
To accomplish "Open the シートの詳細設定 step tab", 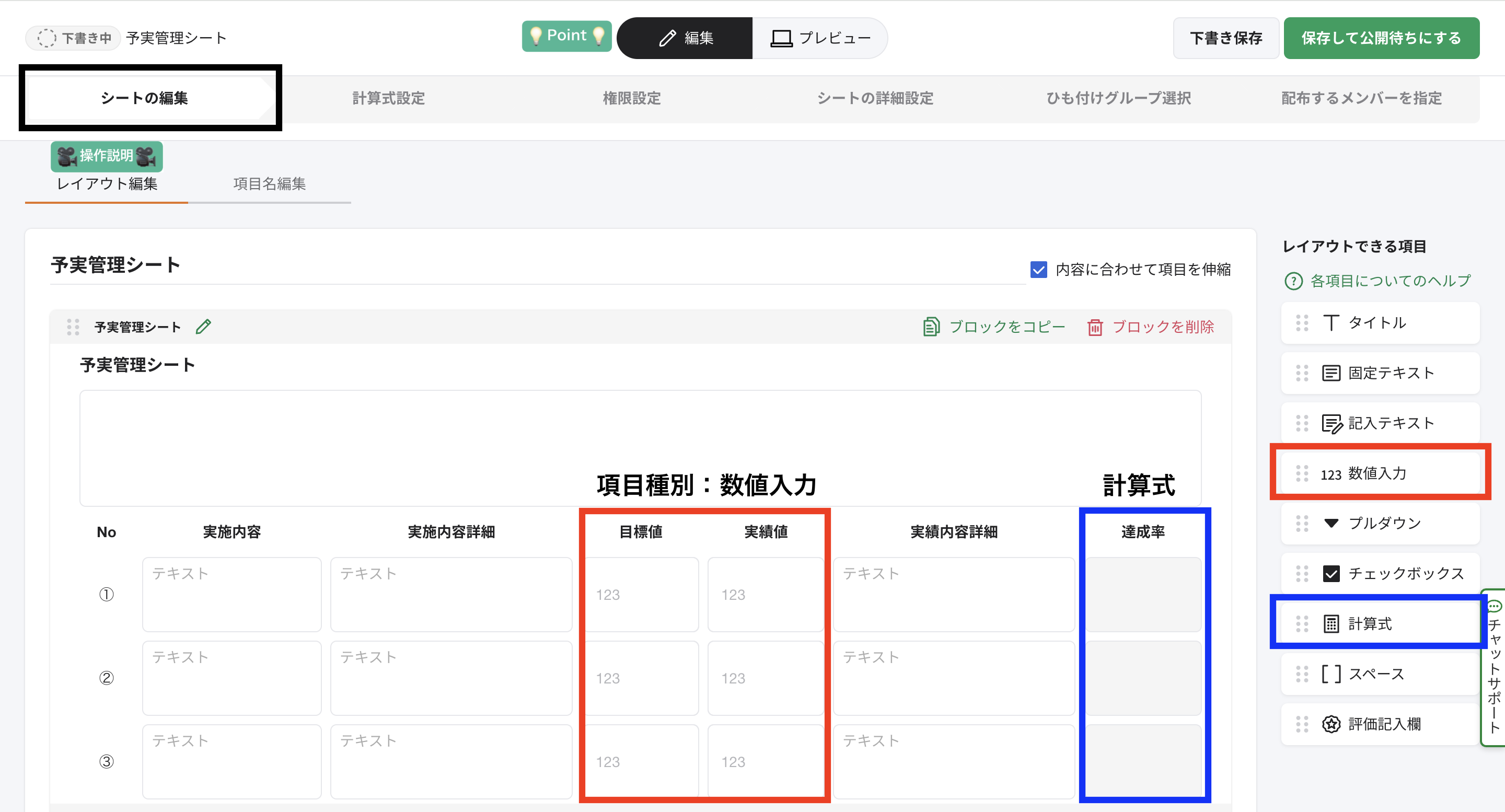I will [x=875, y=98].
